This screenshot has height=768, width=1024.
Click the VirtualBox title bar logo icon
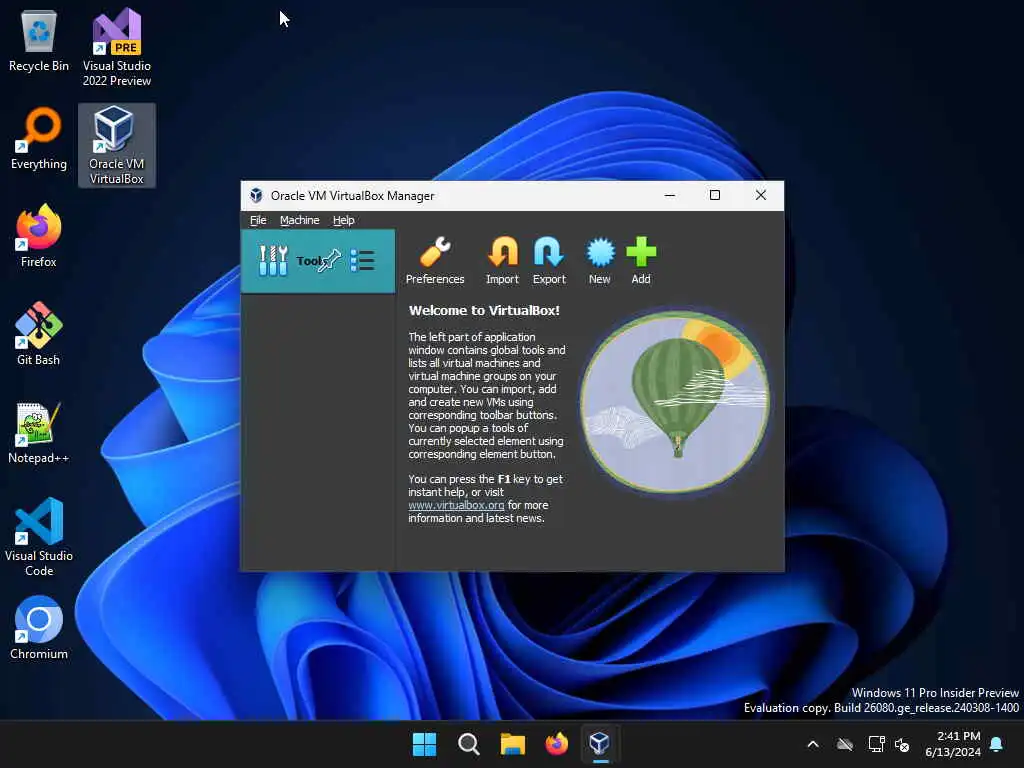(x=256, y=195)
